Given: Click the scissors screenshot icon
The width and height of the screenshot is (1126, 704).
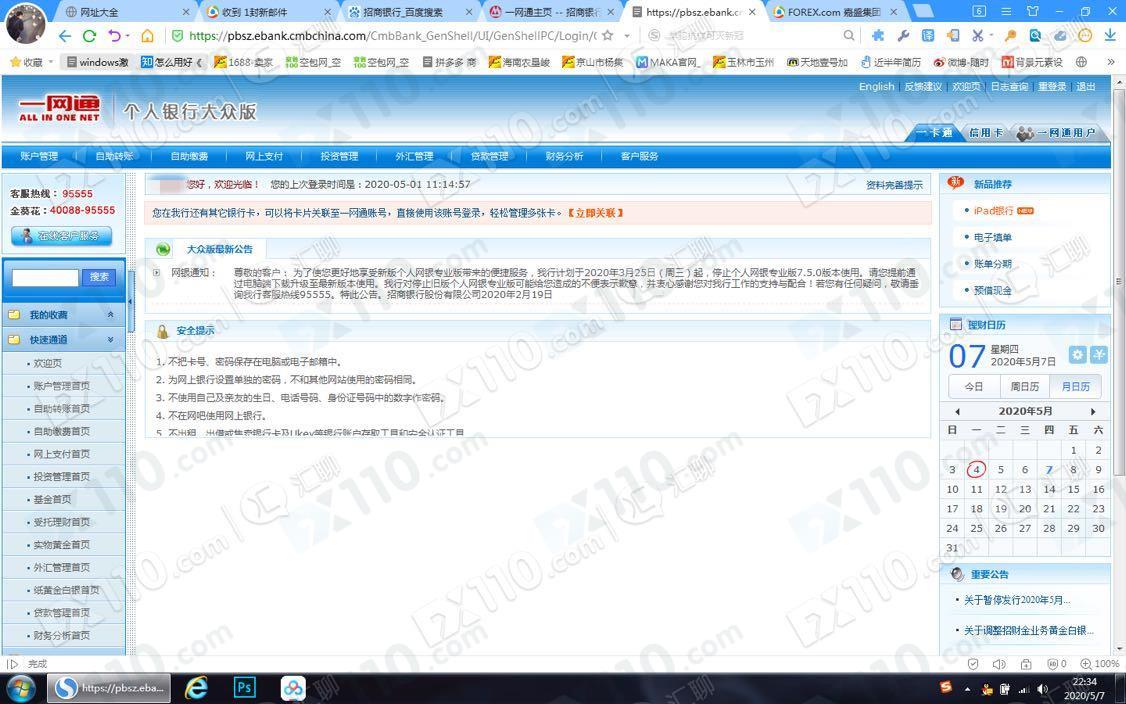Looking at the screenshot, I should tap(977, 35).
